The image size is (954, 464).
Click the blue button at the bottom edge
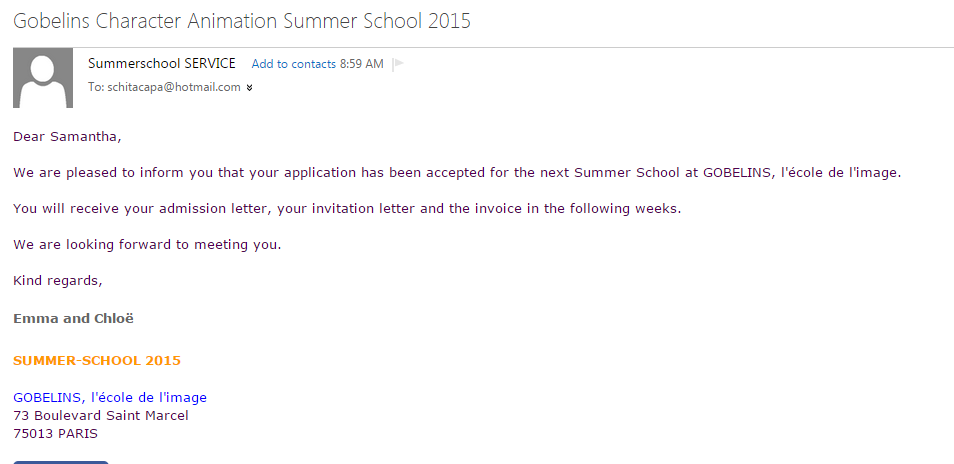61,462
